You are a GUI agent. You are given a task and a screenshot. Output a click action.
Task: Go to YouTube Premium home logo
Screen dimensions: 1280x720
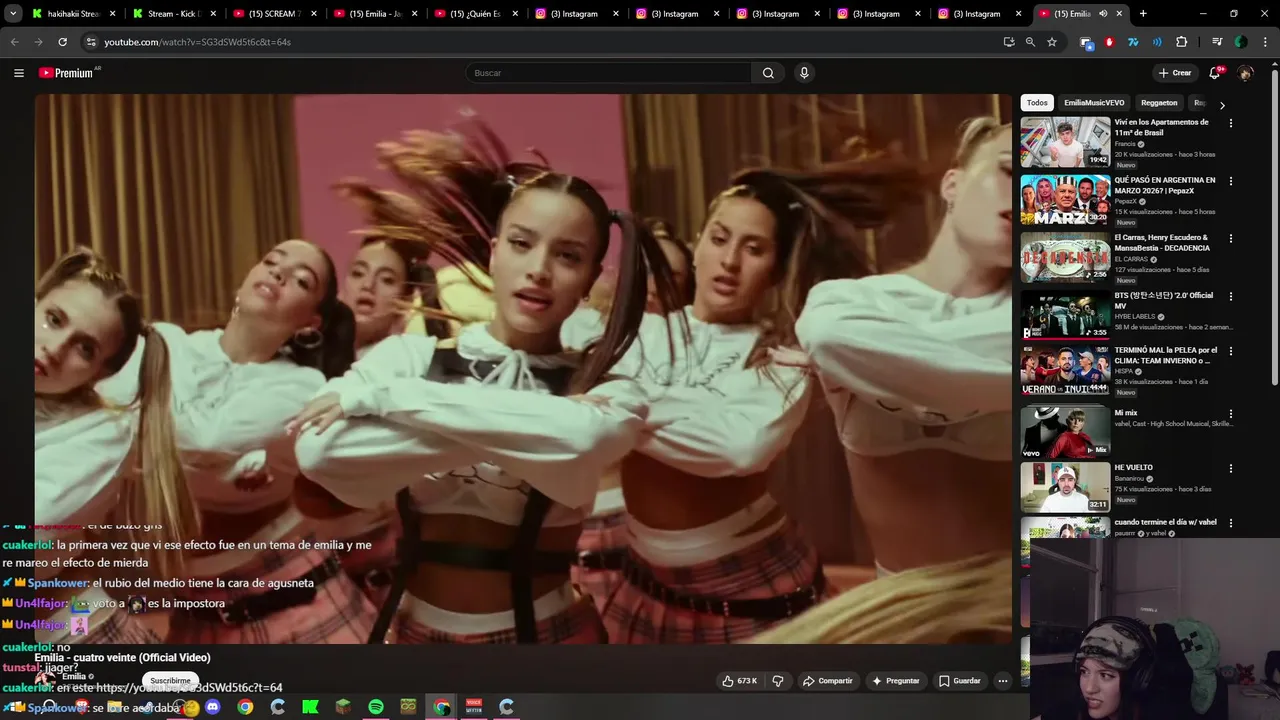pos(66,73)
